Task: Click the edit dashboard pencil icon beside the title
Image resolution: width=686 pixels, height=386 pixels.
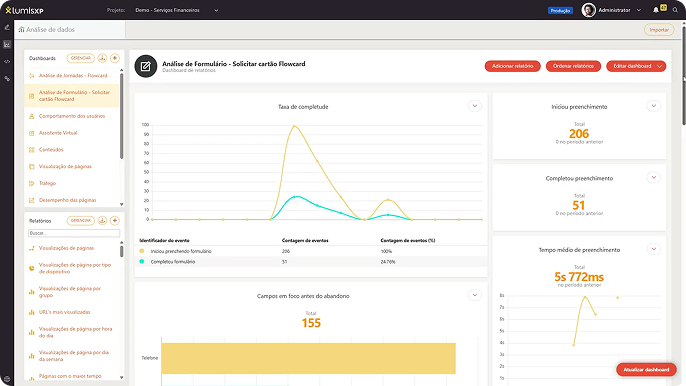Action: coord(146,66)
